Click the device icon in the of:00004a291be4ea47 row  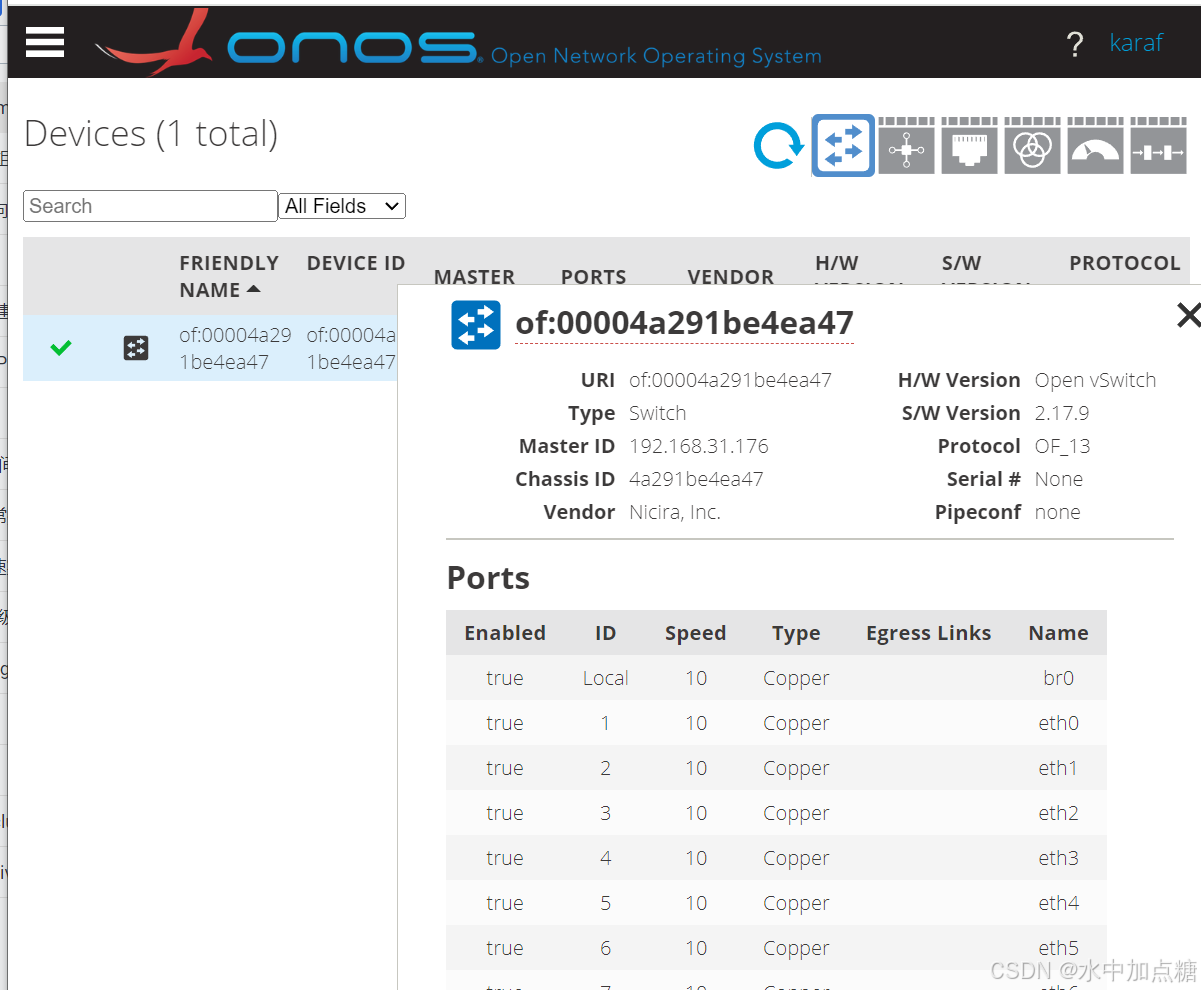coord(135,347)
